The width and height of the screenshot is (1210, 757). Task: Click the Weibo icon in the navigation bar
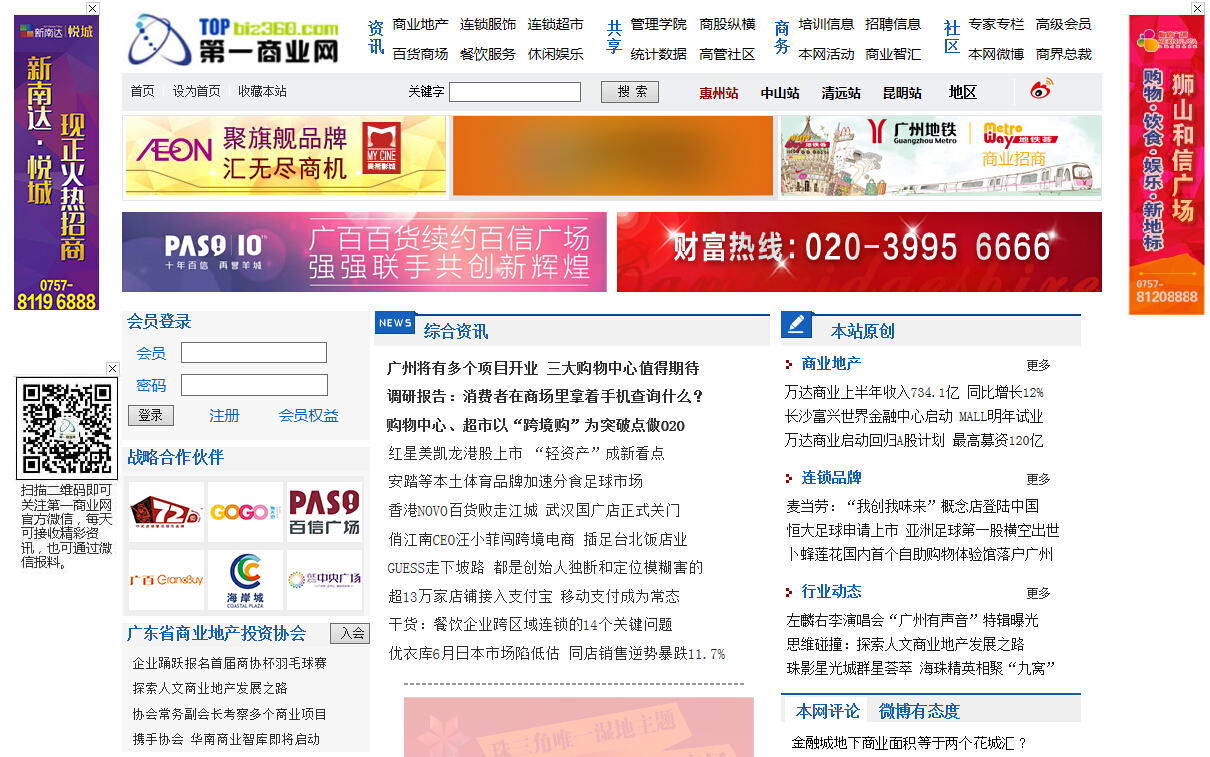click(x=1042, y=91)
